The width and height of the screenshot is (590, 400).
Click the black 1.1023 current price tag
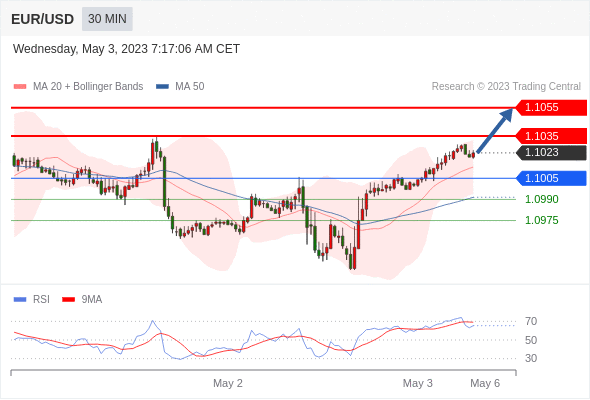point(551,152)
